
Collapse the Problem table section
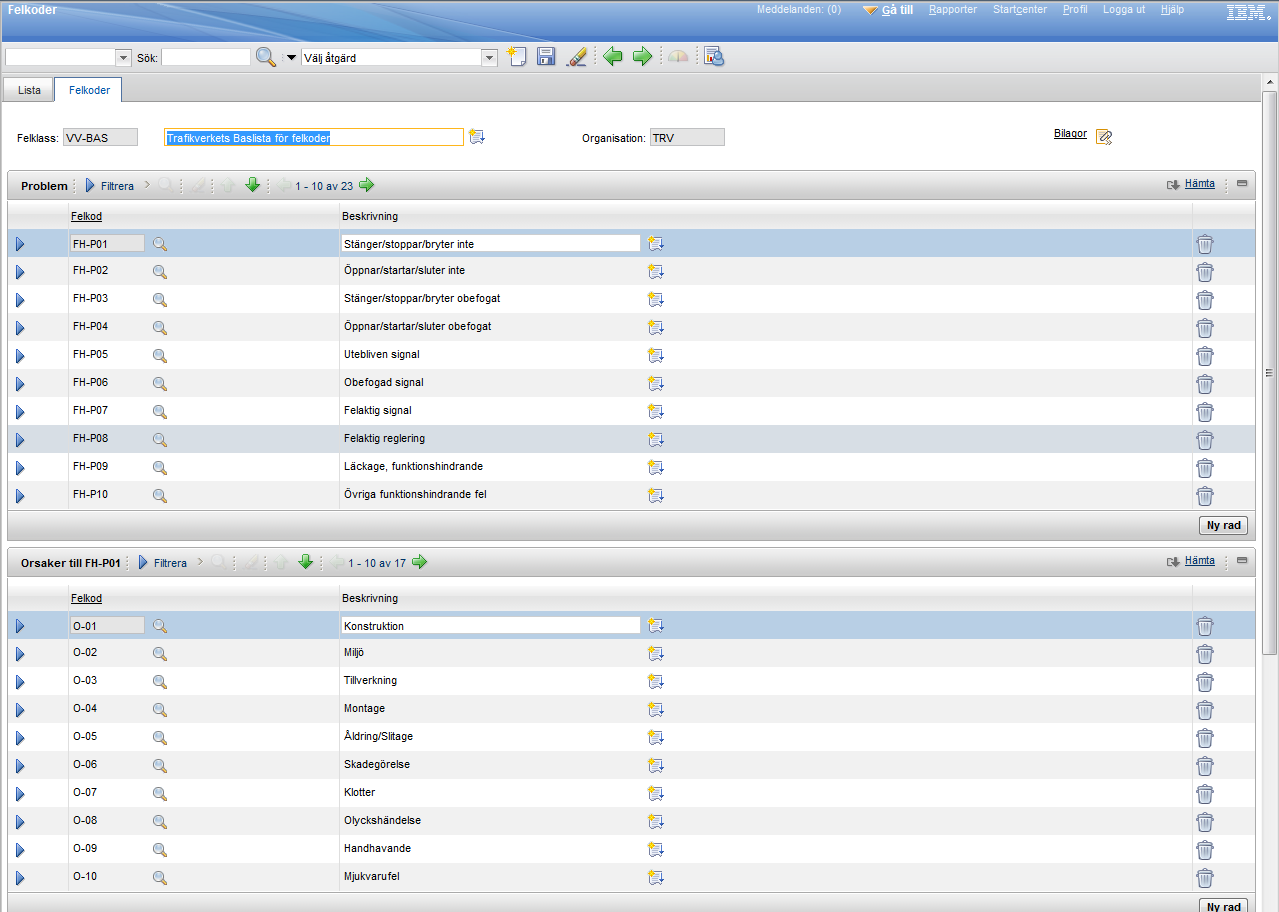[1242, 184]
